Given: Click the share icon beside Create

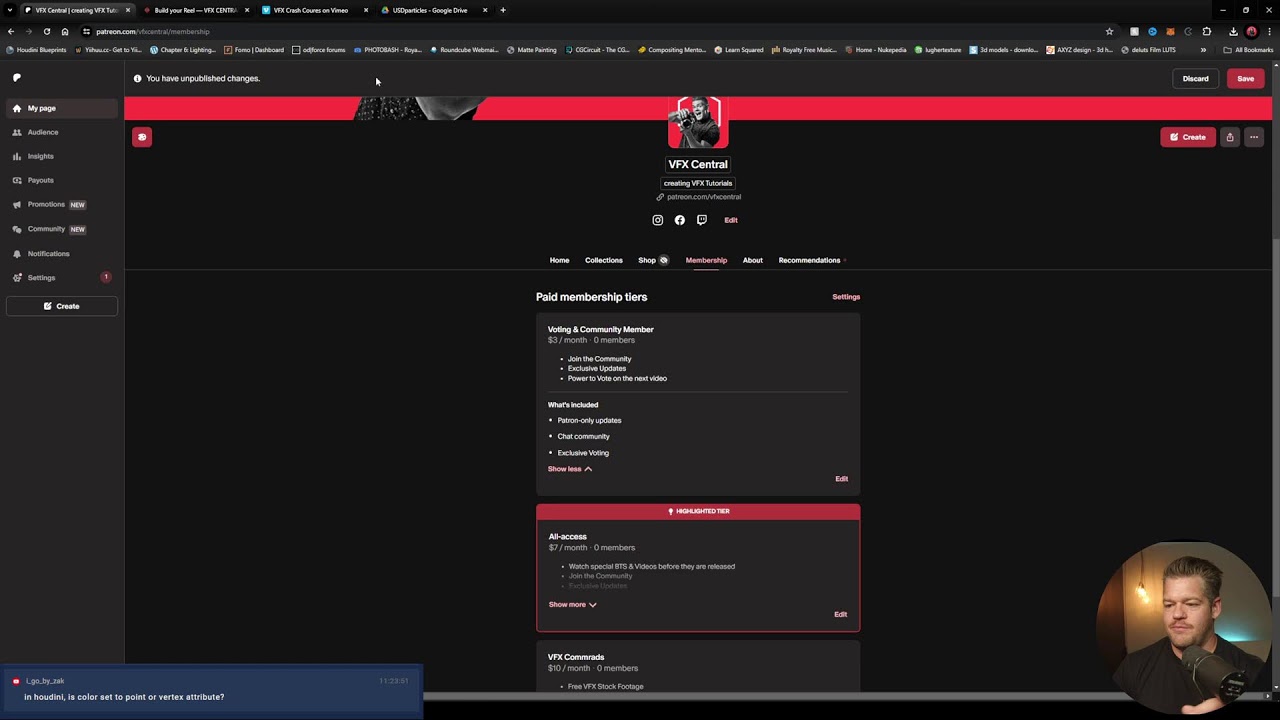Looking at the screenshot, I should click(x=1230, y=137).
